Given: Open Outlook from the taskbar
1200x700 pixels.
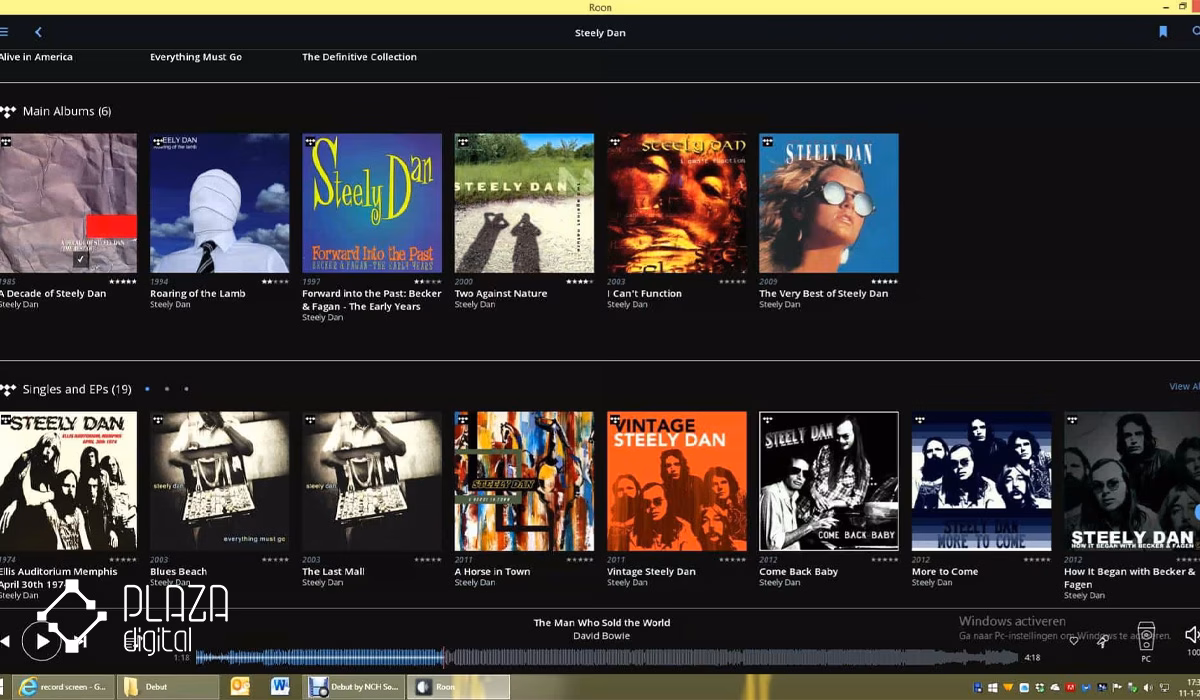Looking at the screenshot, I should tap(240, 687).
